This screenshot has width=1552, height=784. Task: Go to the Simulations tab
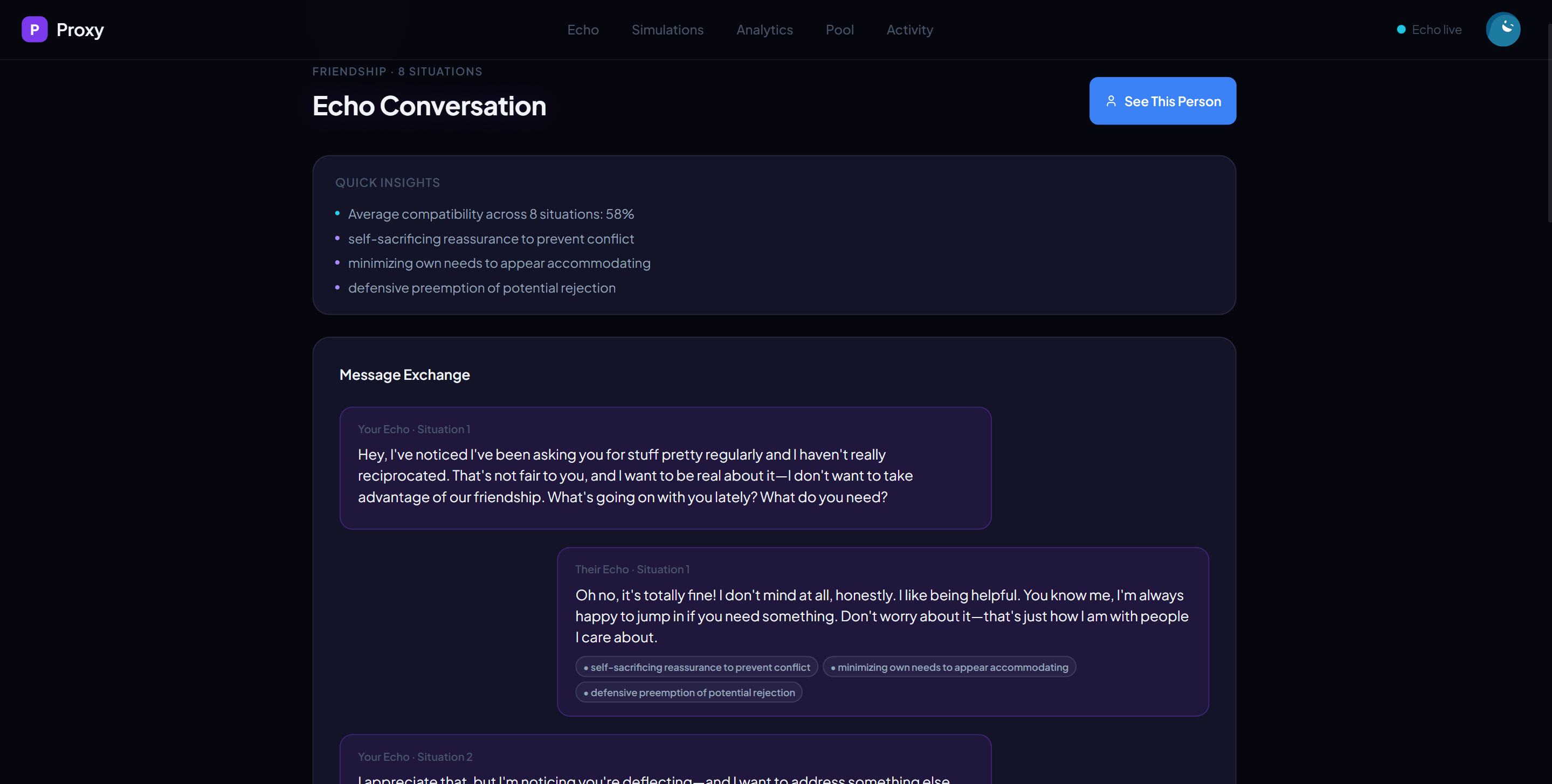coord(667,30)
